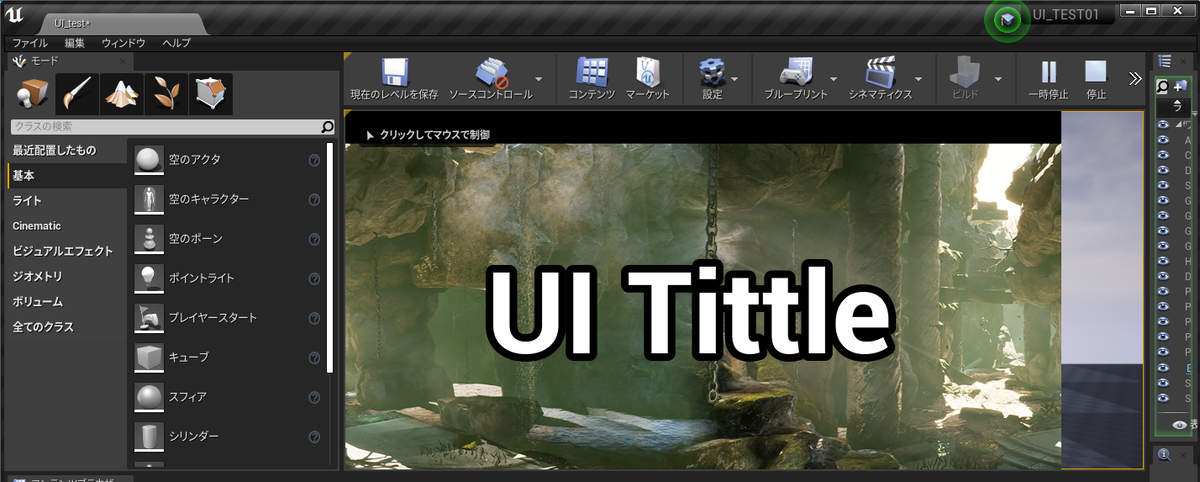Open help for 空のアクタ
The image size is (1200, 482).
point(314,160)
